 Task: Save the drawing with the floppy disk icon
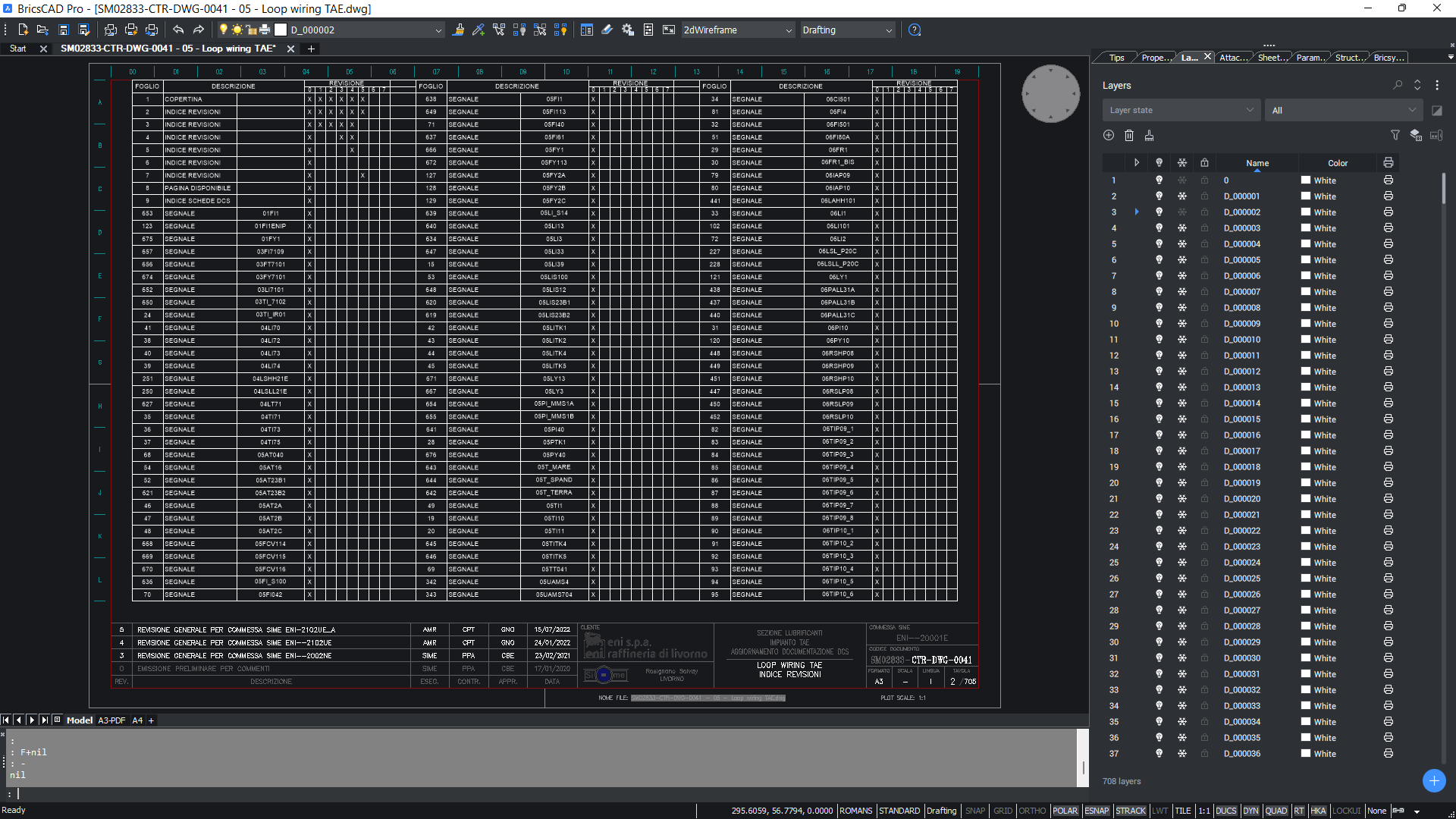point(64,30)
